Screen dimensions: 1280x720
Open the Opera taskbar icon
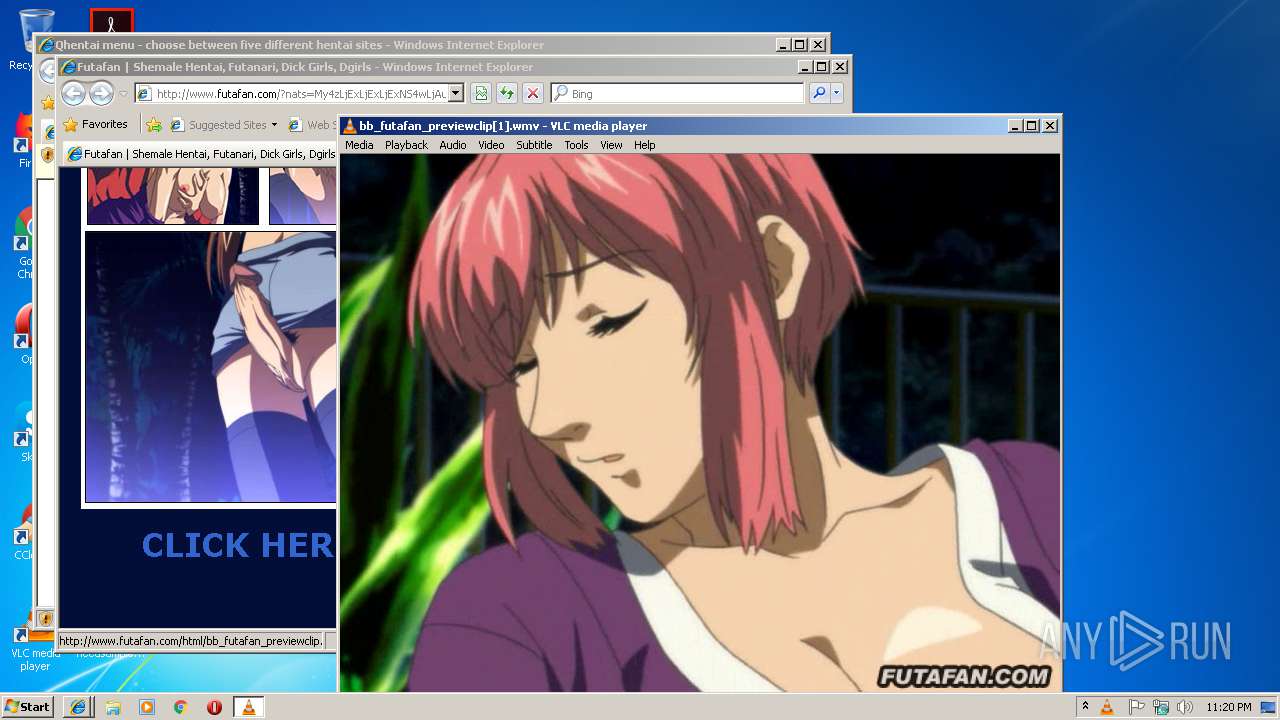(x=215, y=707)
